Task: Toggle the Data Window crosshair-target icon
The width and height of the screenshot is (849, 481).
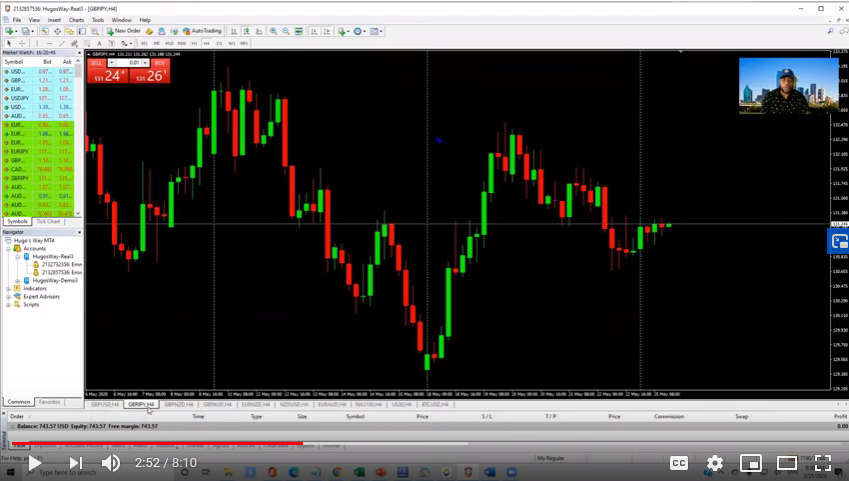Action: tap(57, 31)
